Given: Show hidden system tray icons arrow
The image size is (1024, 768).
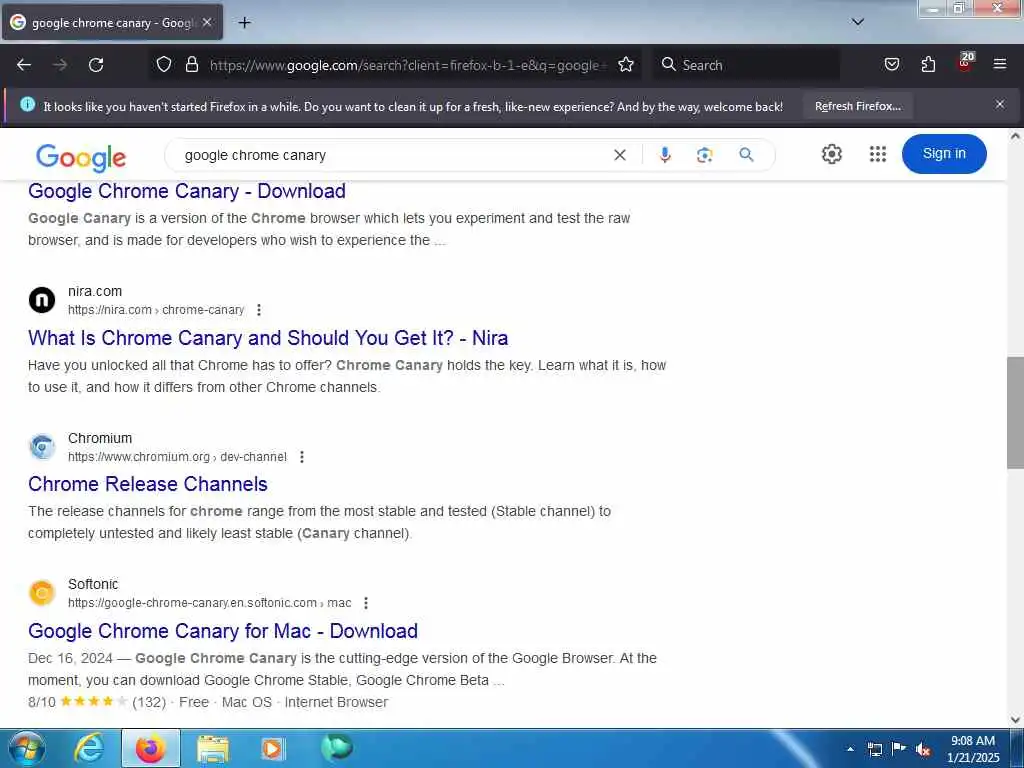Looking at the screenshot, I should 850,749.
